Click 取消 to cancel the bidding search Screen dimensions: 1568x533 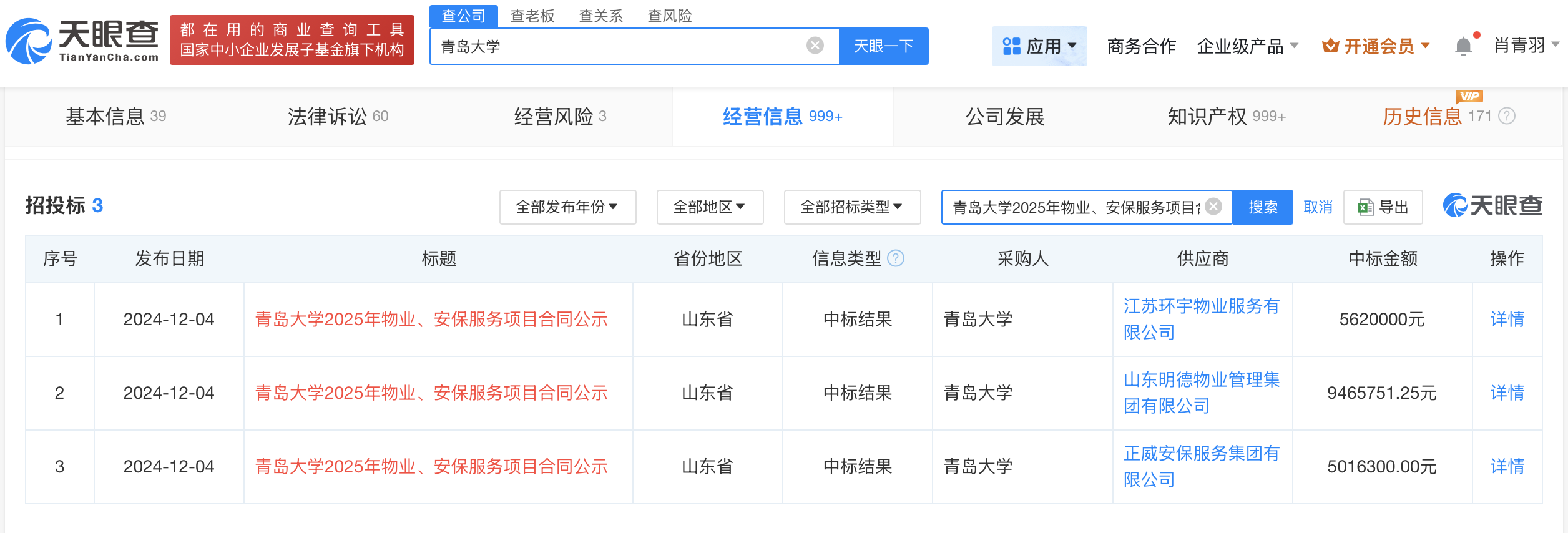pos(1318,207)
